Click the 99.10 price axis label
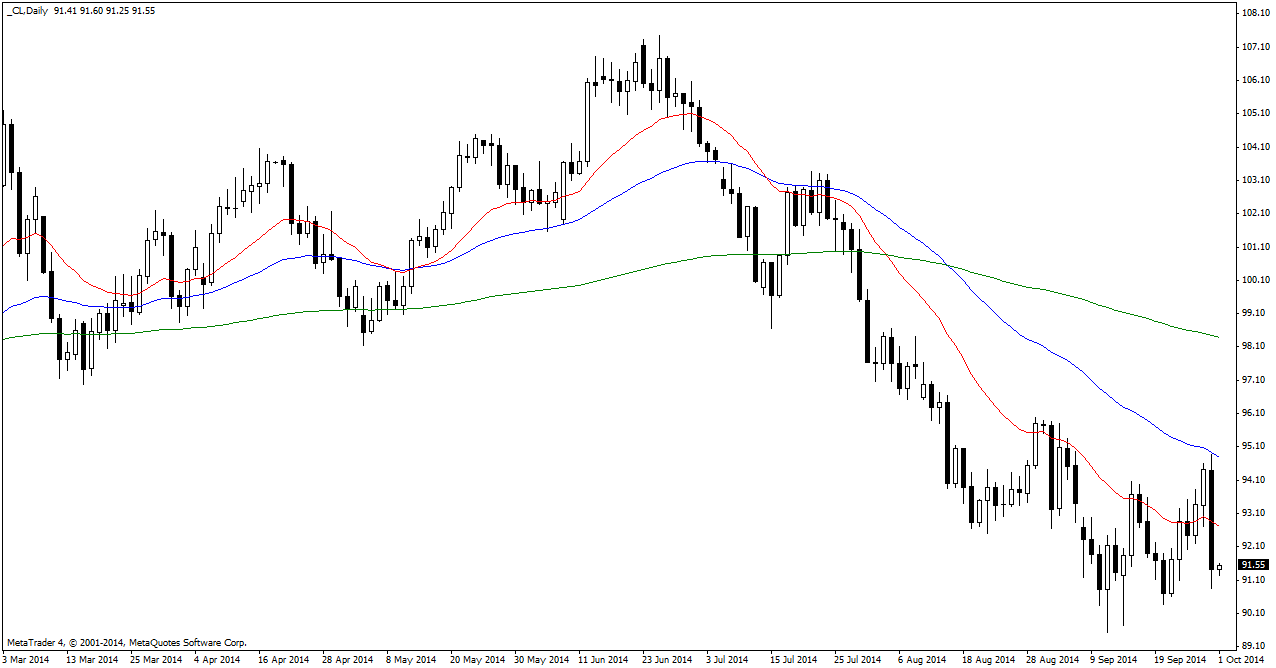Screen dimensions: 1276x668 [x=1255, y=313]
